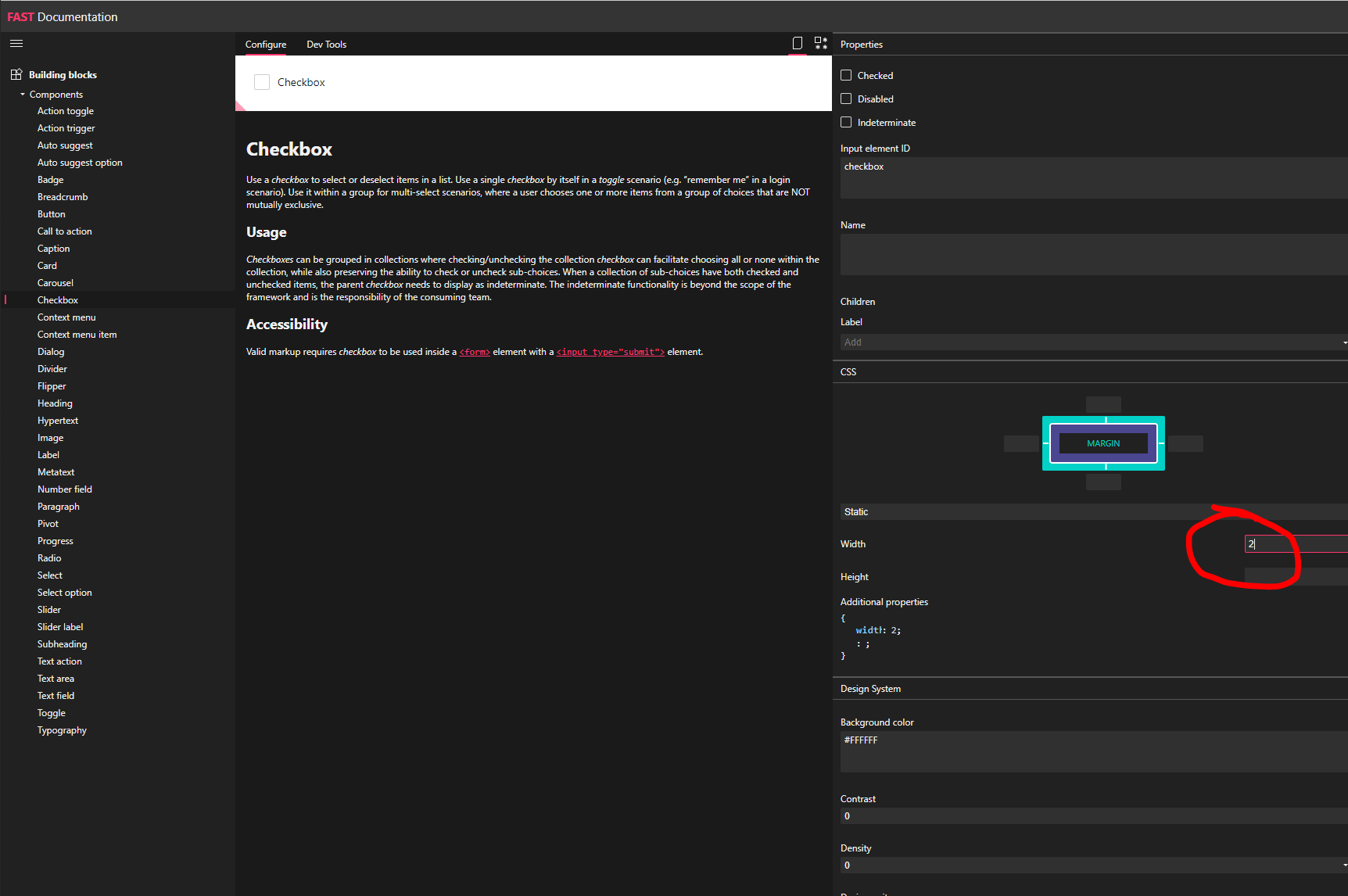Image resolution: width=1348 pixels, height=896 pixels.
Task: Collapse the Components tree section
Action: point(22,94)
